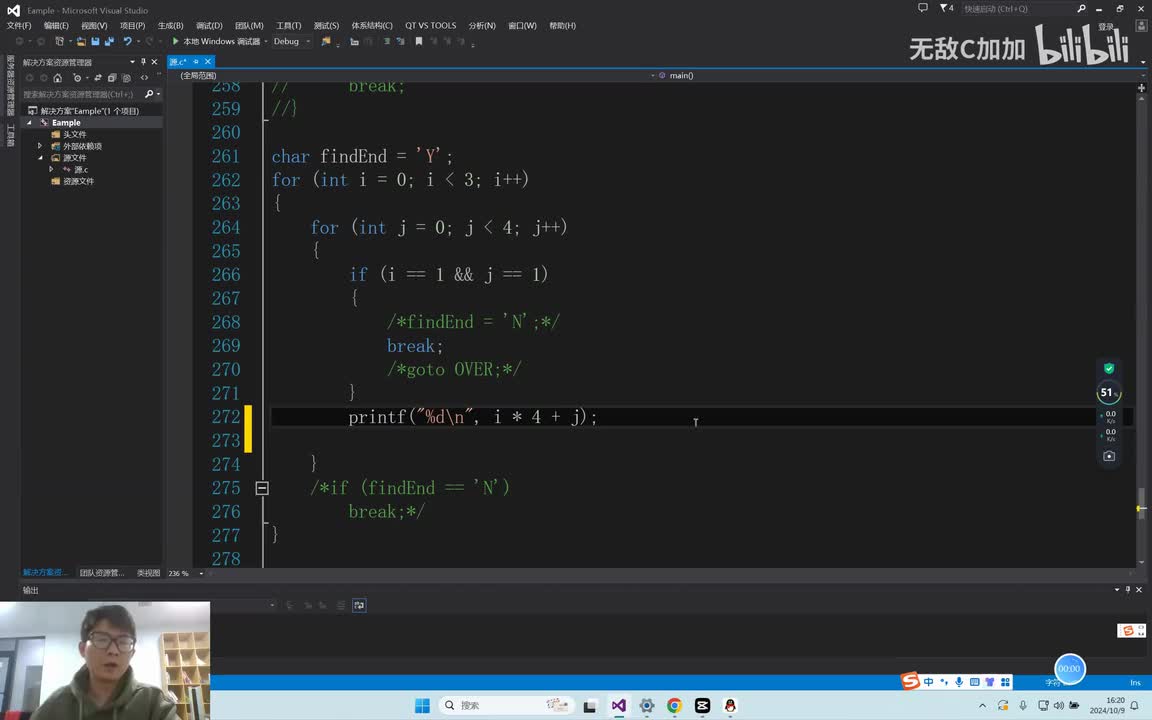Select solution 解决方案"Eample" tree node
The height and width of the screenshot is (720, 1152).
click(x=89, y=111)
